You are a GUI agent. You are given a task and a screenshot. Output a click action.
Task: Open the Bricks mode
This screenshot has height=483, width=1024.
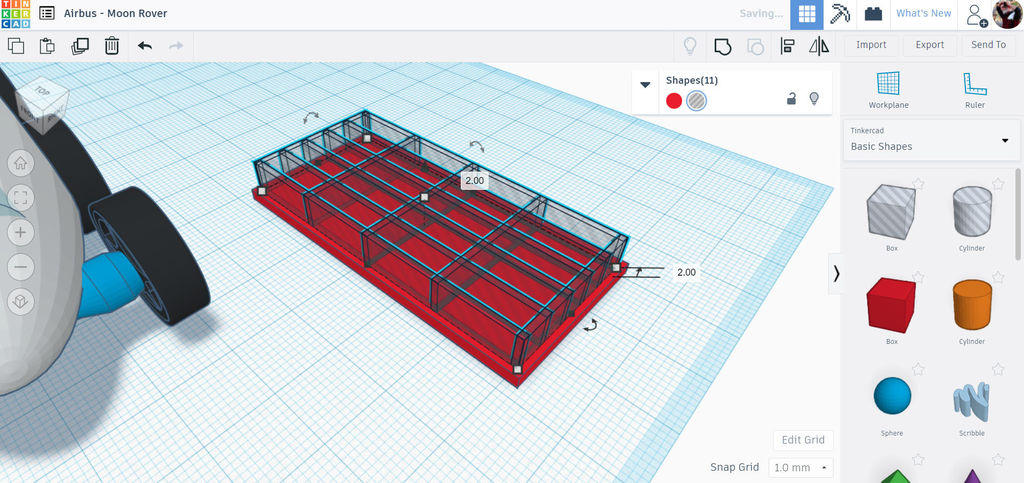[873, 14]
